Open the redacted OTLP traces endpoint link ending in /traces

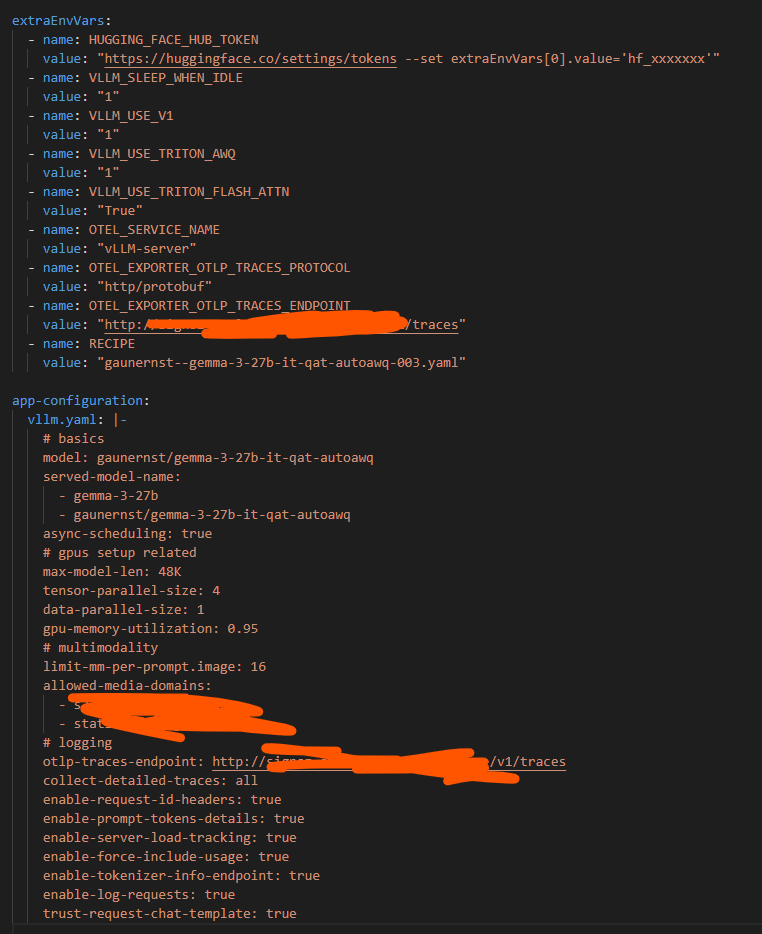pos(281,325)
